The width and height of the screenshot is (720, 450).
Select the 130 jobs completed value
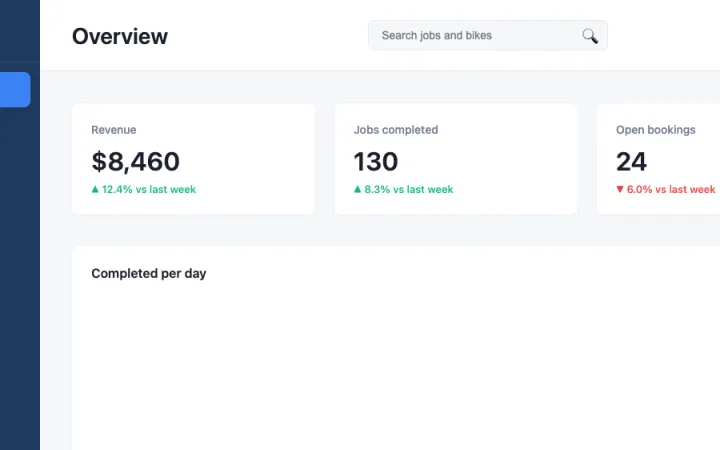click(x=376, y=162)
